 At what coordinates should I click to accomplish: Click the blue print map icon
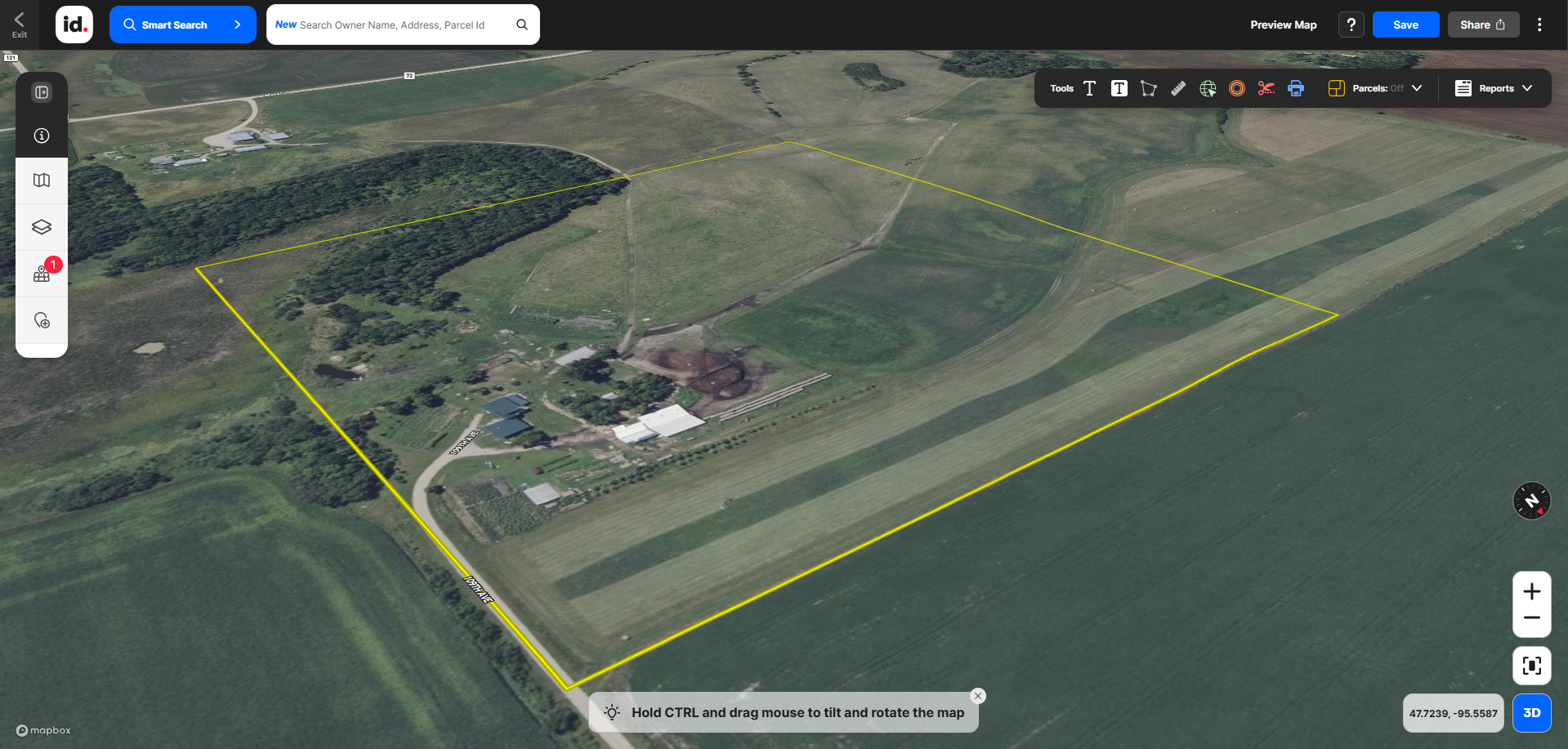coord(1296,88)
